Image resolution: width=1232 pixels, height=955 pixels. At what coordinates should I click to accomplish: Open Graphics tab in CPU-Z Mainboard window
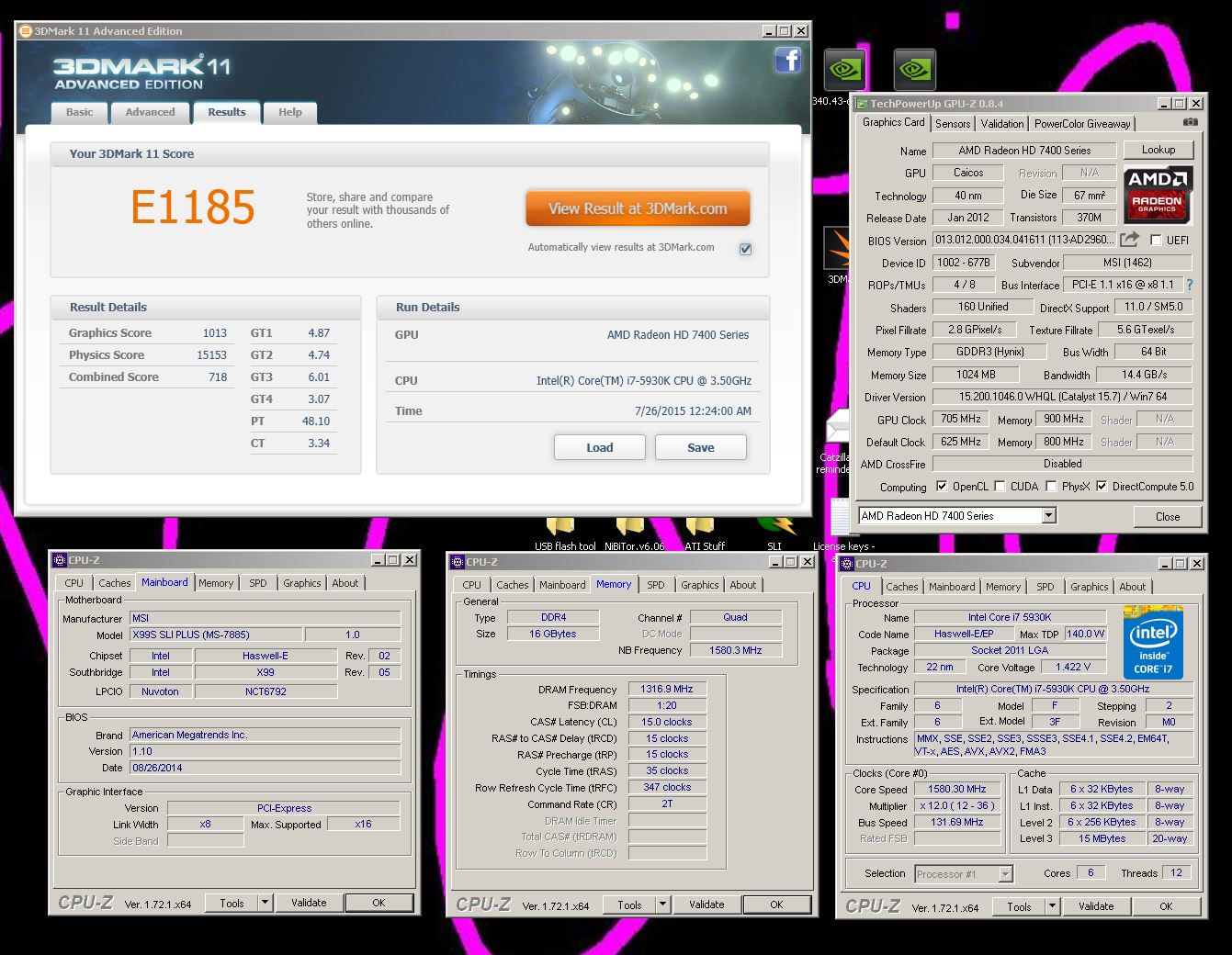tap(302, 583)
